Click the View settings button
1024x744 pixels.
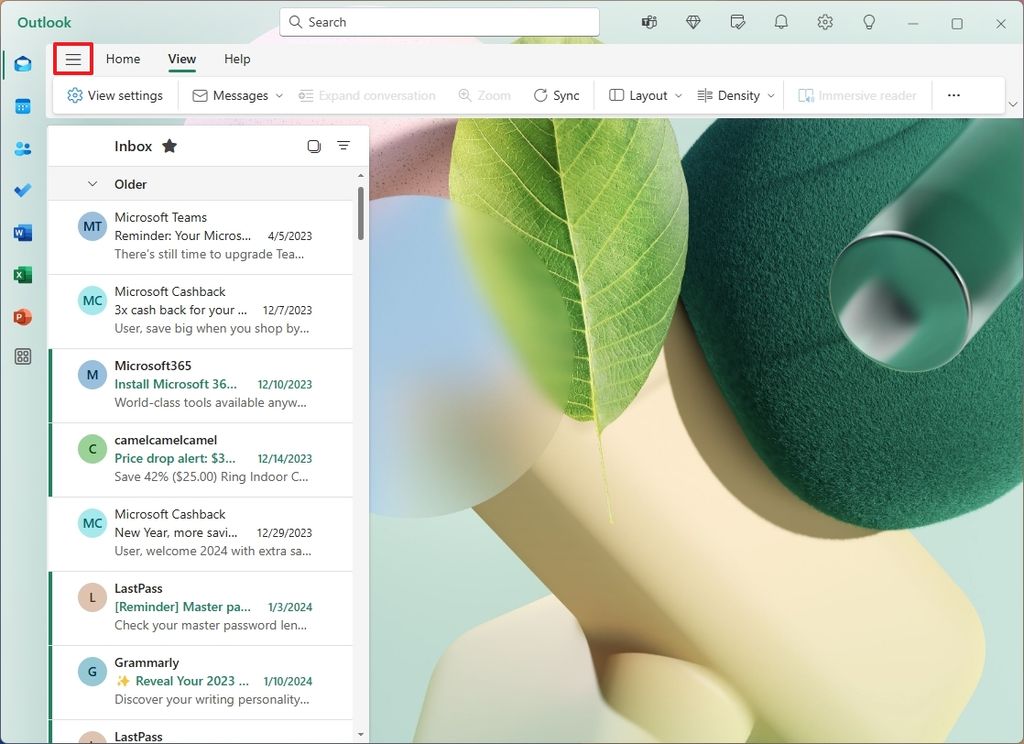coord(115,95)
